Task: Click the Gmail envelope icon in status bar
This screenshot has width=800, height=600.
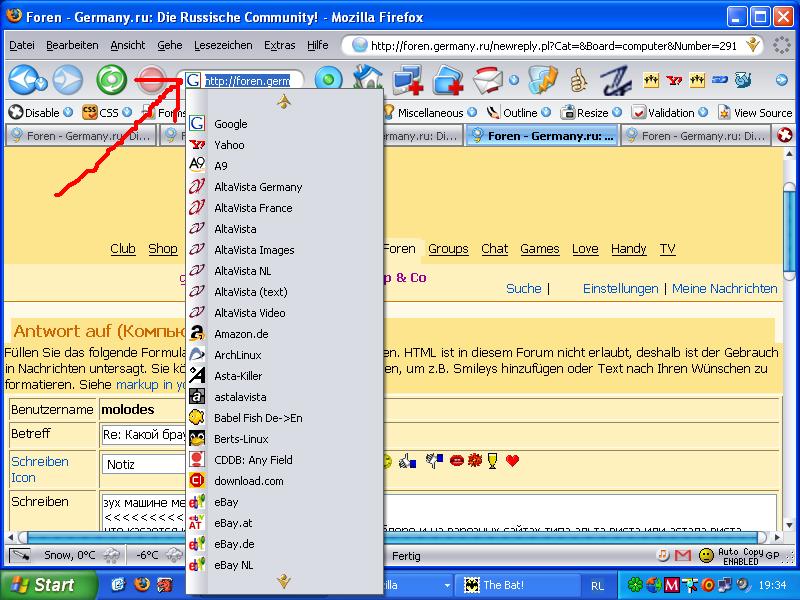Action: click(683, 555)
